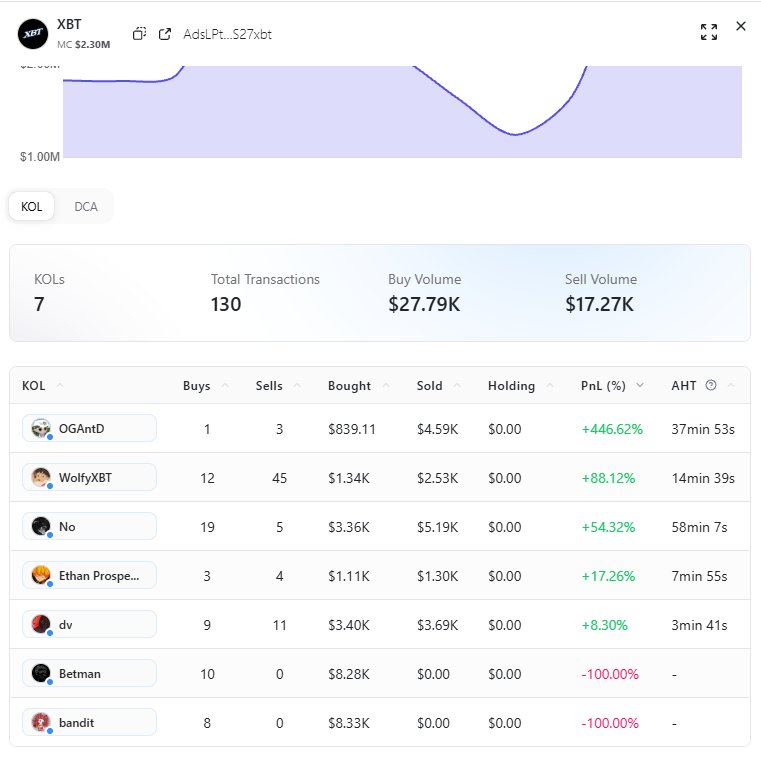Viewport: 761px width, 761px height.
Task: Open dv trader avatar
Action: pos(41,625)
